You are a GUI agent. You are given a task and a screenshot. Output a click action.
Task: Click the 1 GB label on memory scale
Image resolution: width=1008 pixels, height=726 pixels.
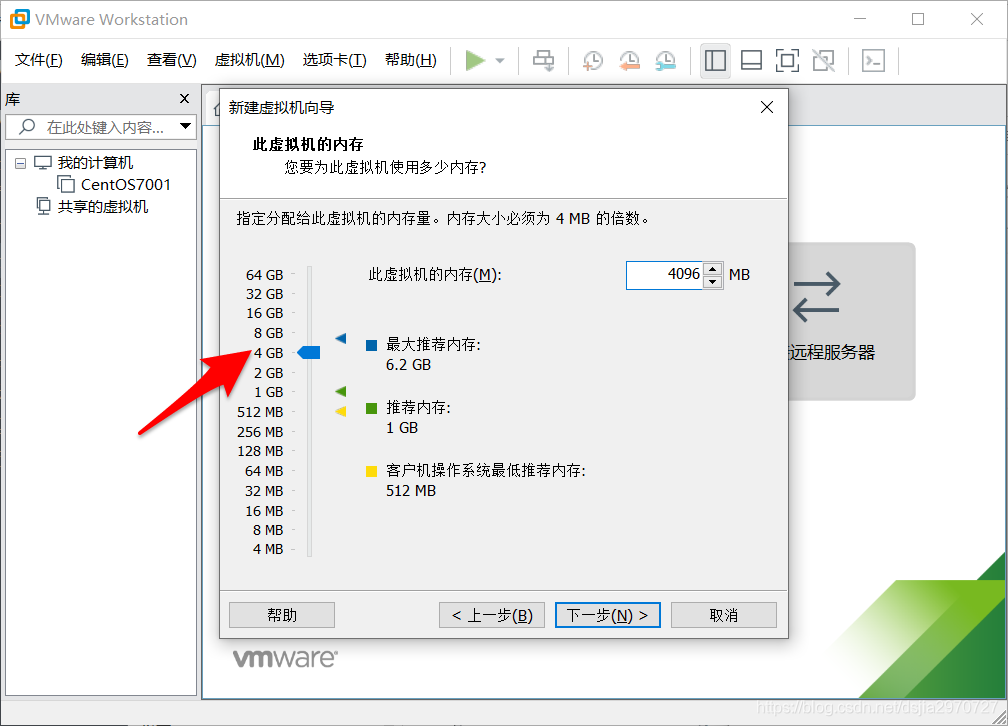(268, 392)
